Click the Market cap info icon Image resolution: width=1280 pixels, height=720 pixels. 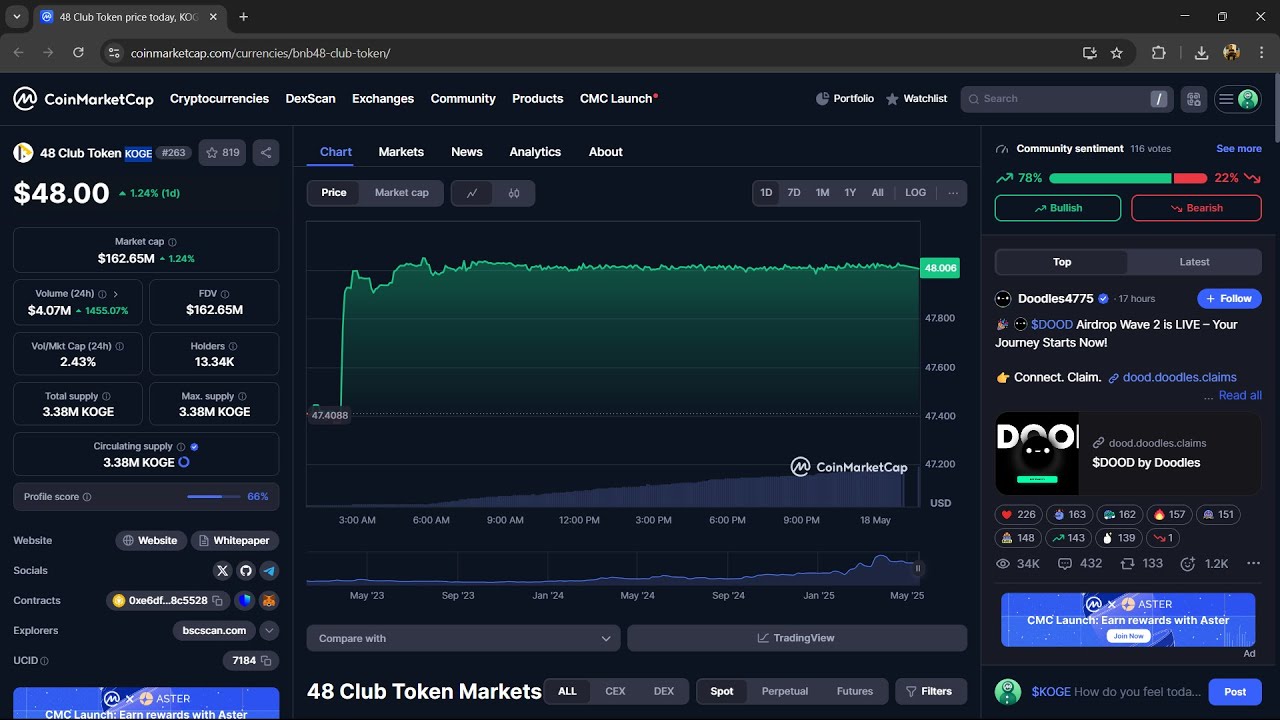click(x=172, y=242)
